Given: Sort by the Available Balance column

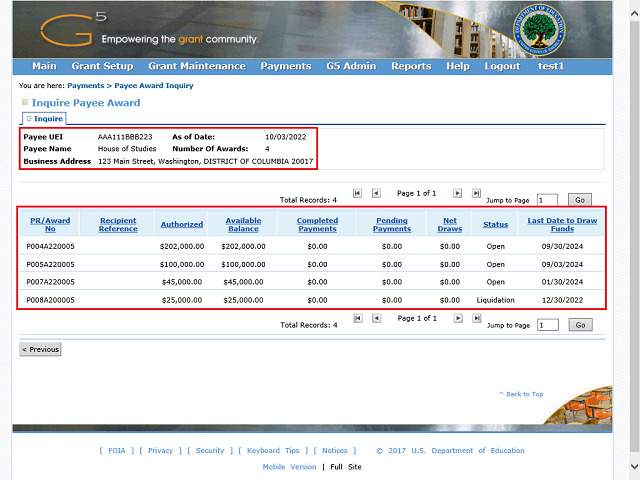Looking at the screenshot, I should click(243, 224).
